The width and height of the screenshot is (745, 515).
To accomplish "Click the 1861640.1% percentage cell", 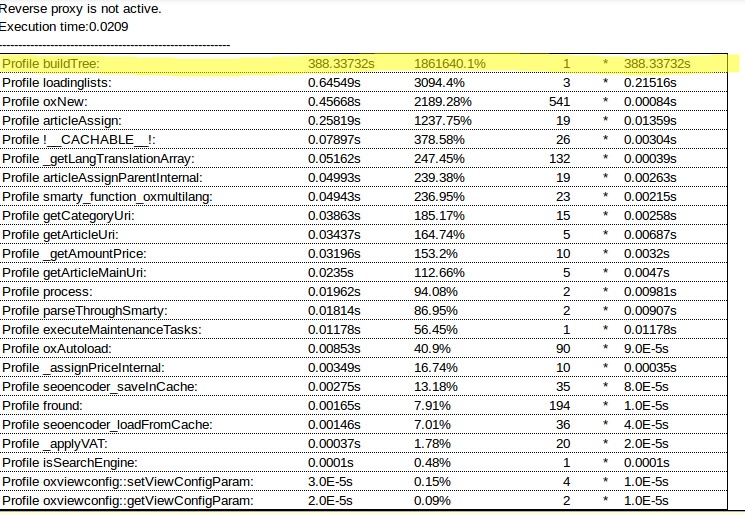I will [x=450, y=64].
